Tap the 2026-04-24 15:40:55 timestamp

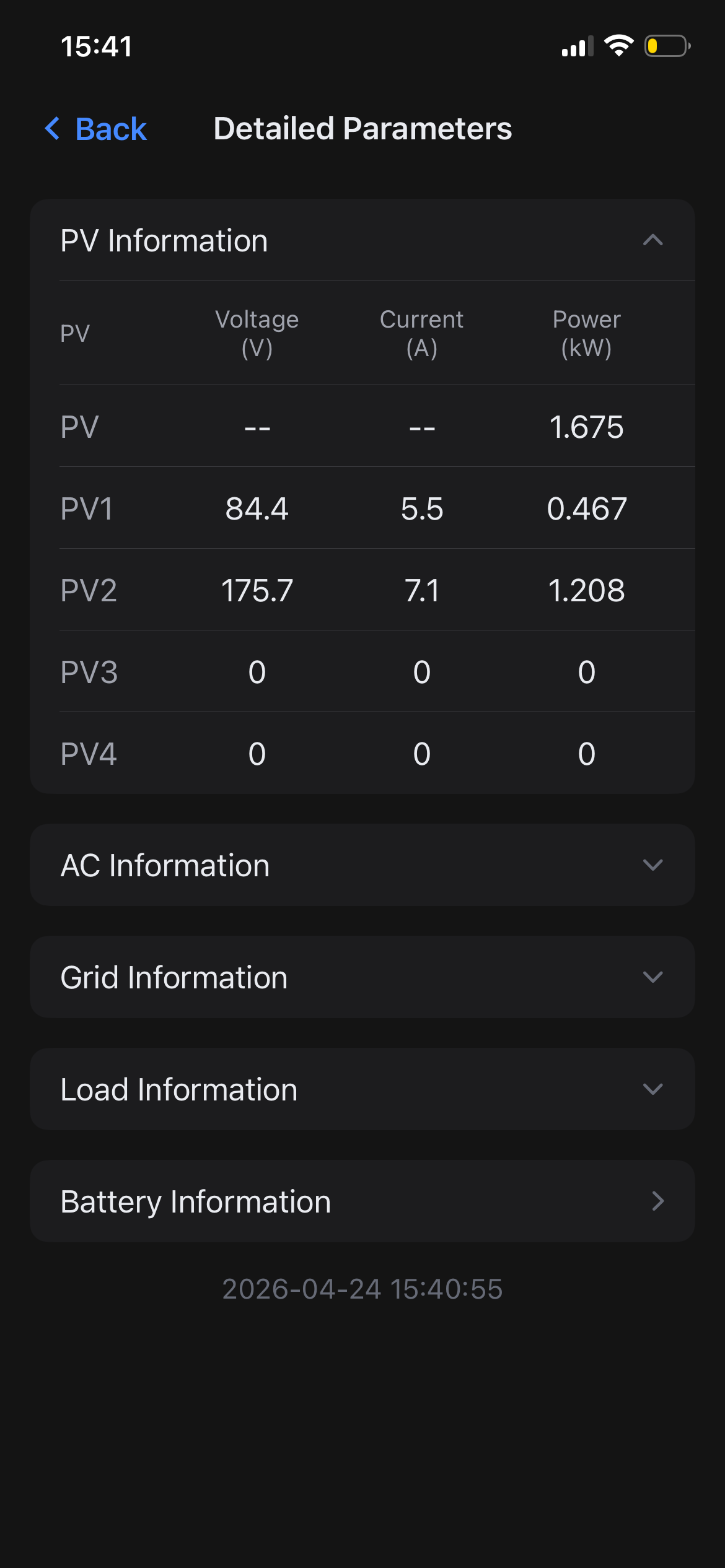(x=362, y=1289)
